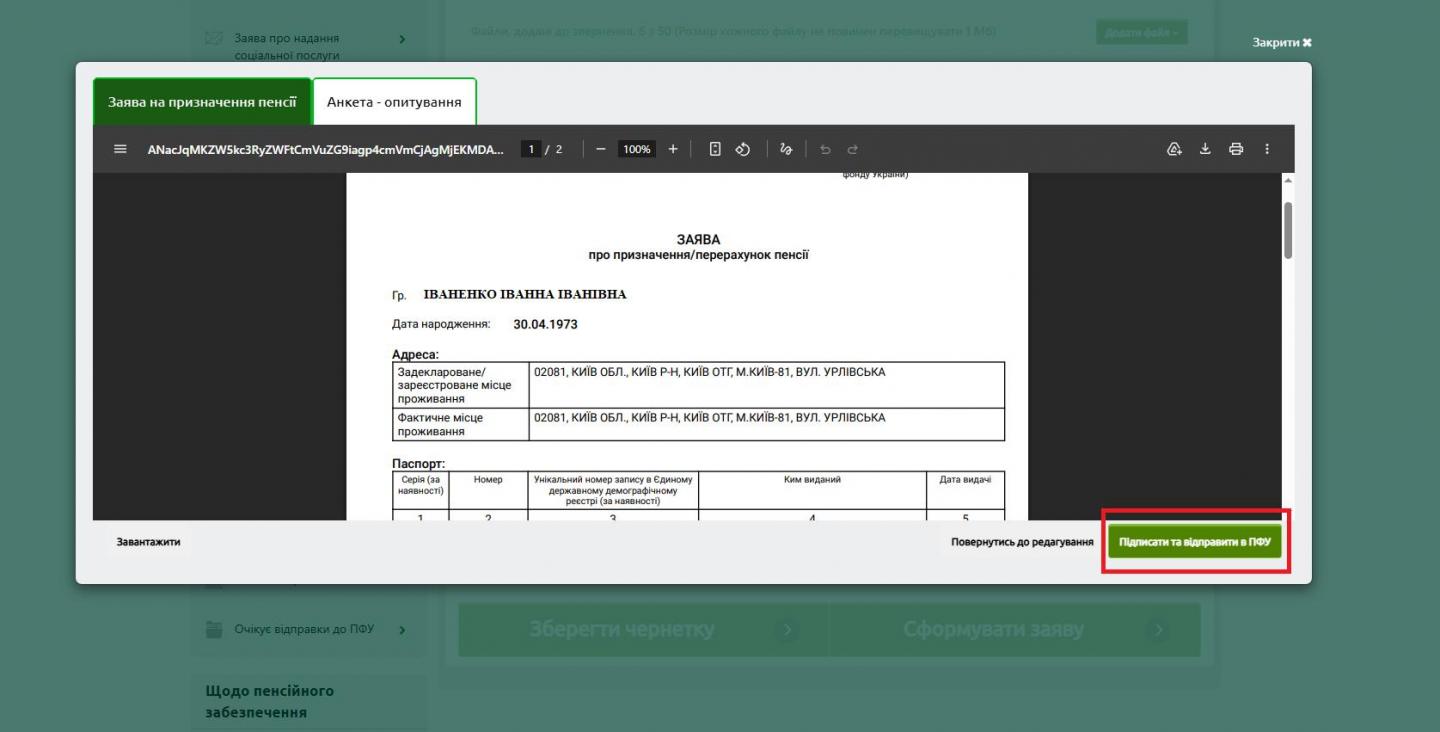Open the PDF viewer sidebar menu
Screen dimensions: 1440x732
click(x=121, y=149)
